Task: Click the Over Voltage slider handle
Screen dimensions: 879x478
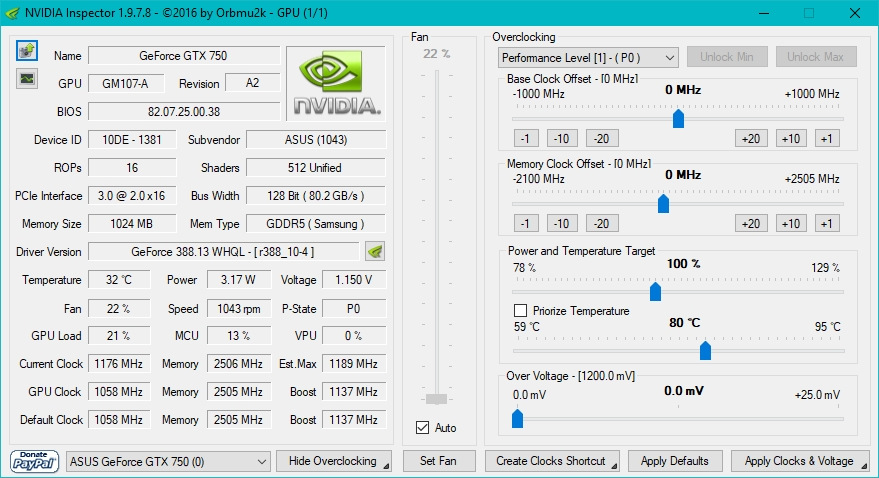Action: pos(517,418)
